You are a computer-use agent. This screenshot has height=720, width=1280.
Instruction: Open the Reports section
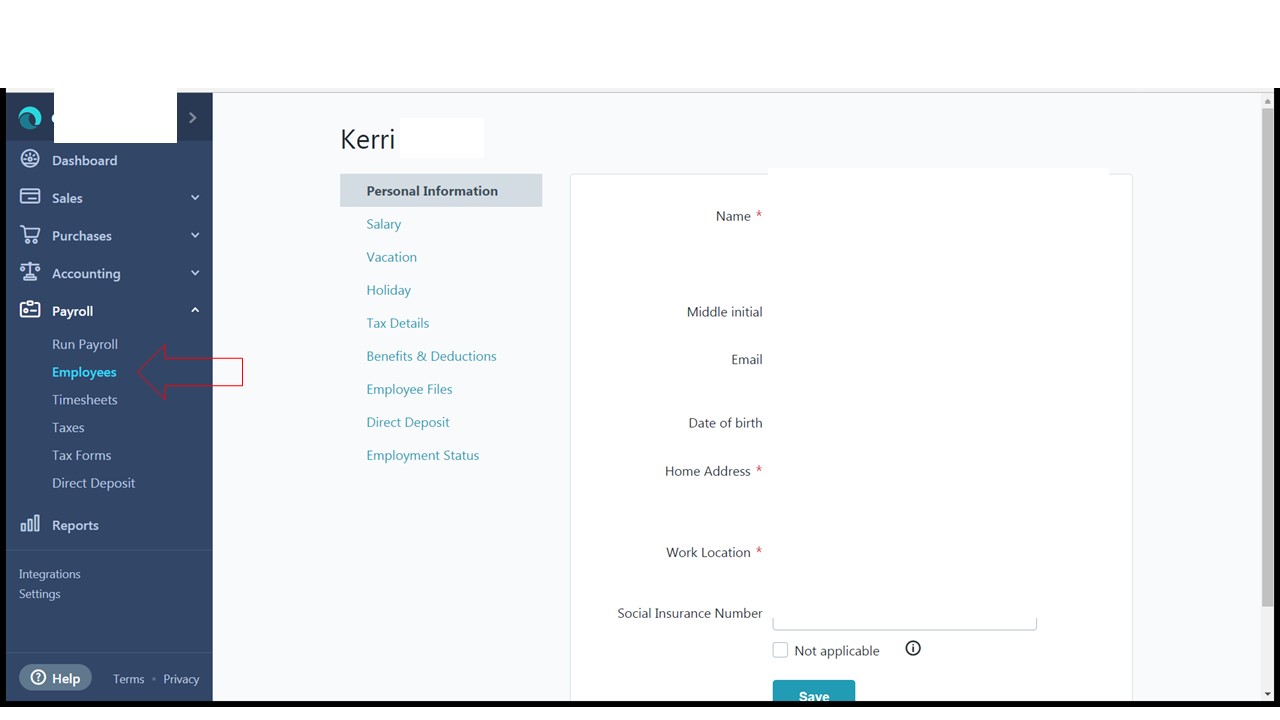click(75, 525)
